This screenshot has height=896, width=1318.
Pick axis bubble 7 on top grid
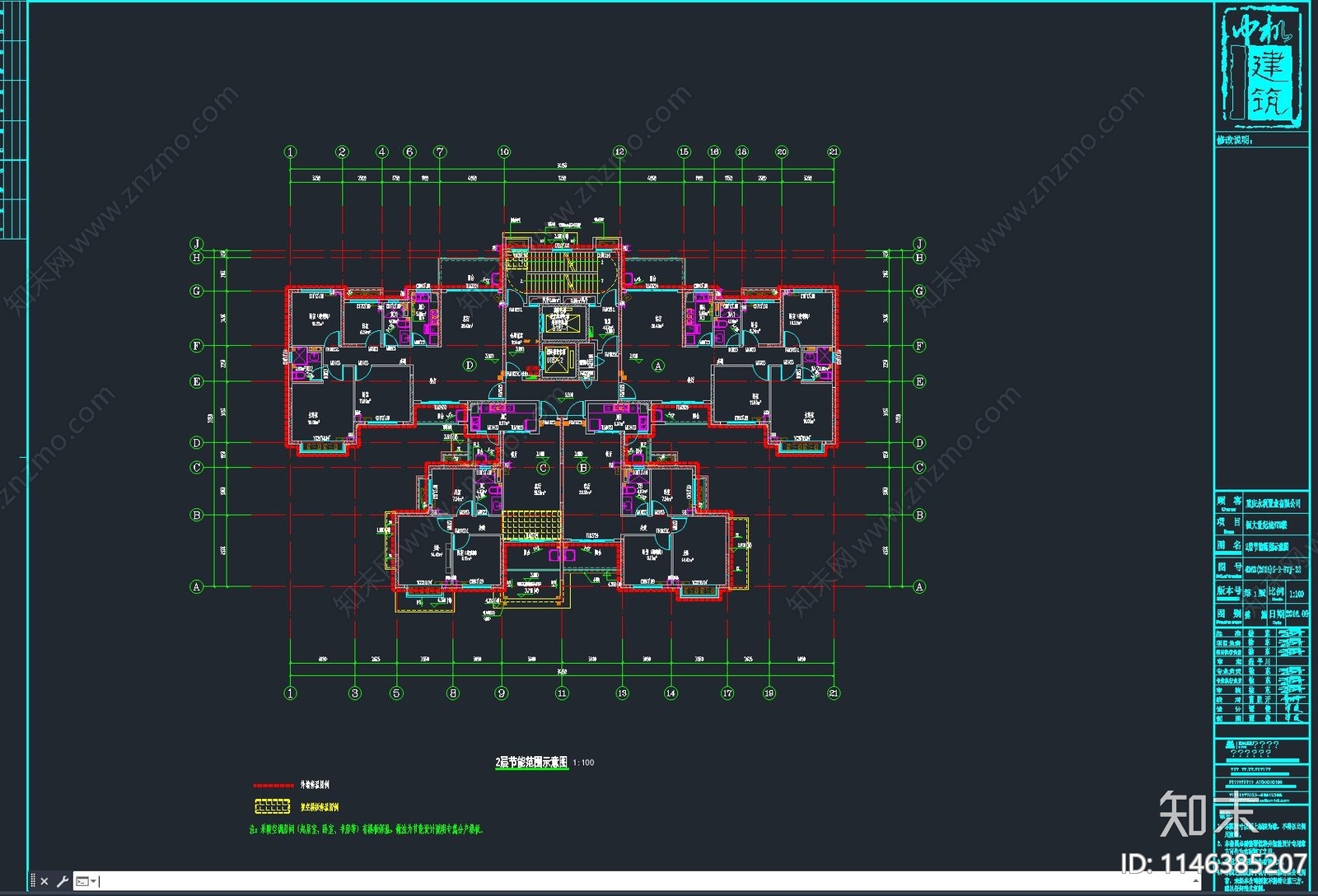[440, 152]
